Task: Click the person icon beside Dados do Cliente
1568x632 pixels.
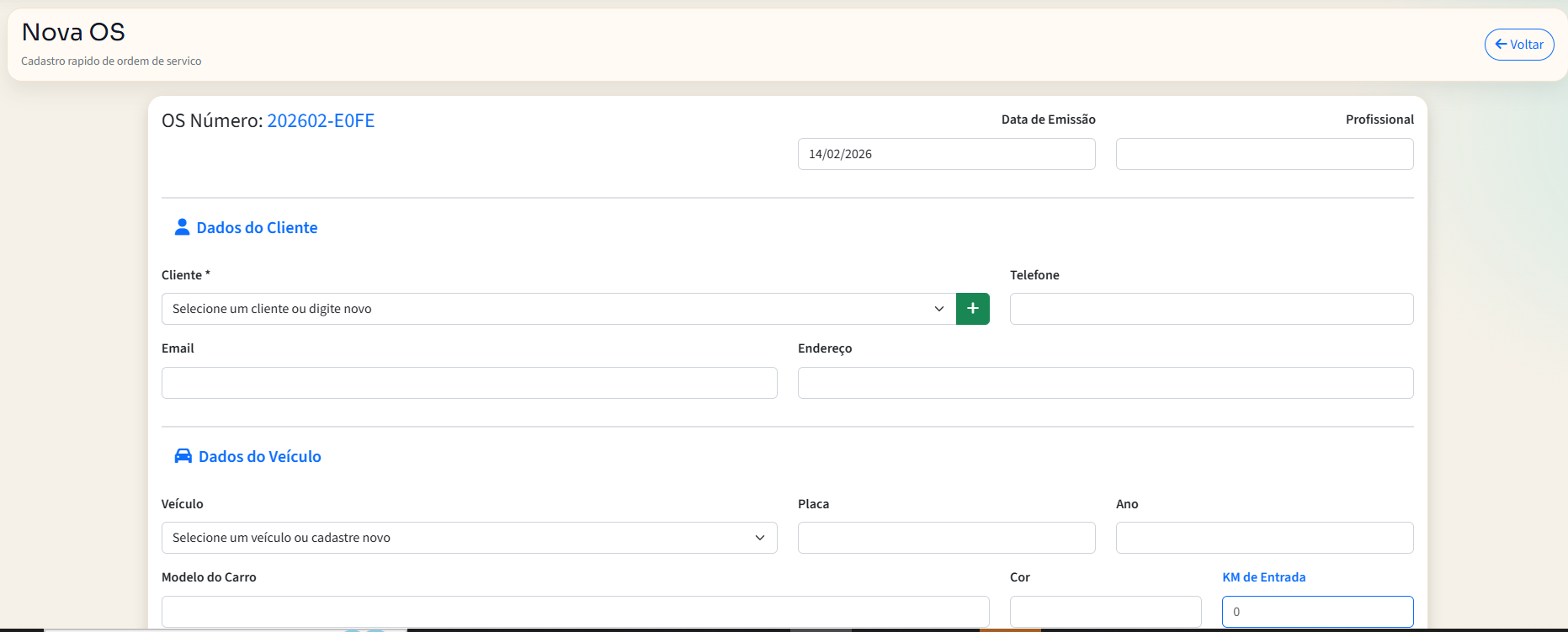Action: pos(182,227)
